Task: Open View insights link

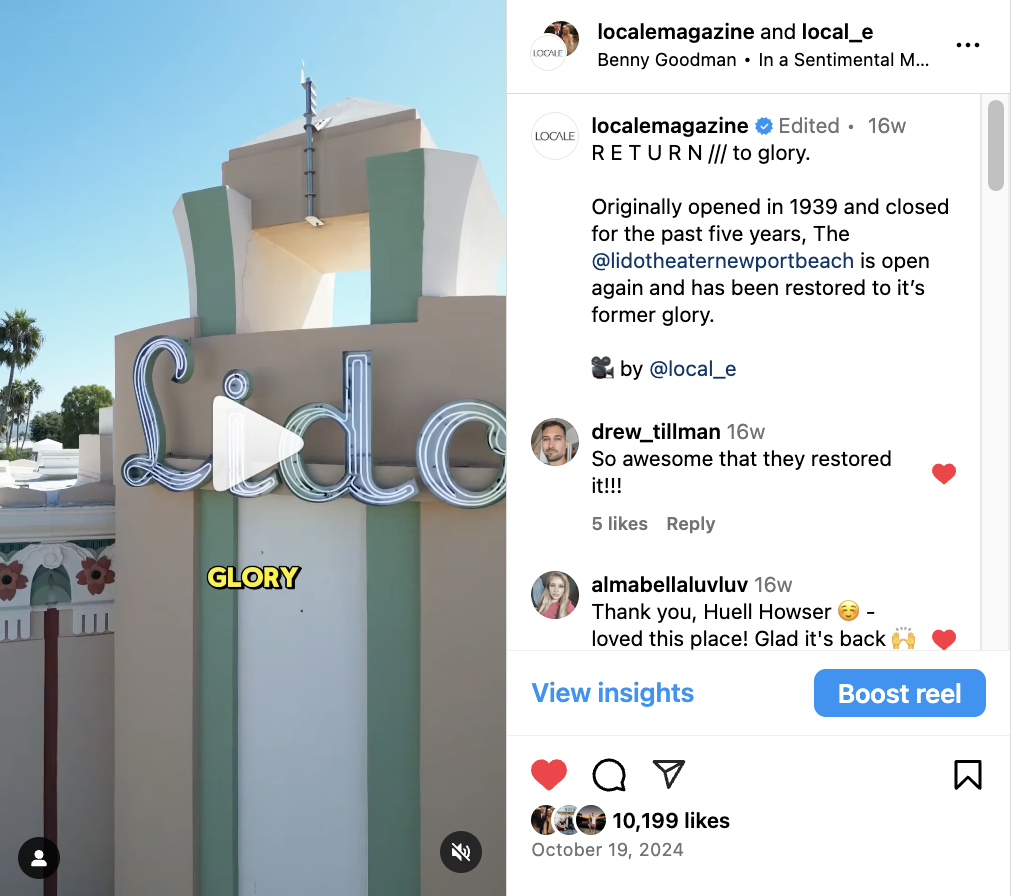Action: pyautogui.click(x=612, y=693)
